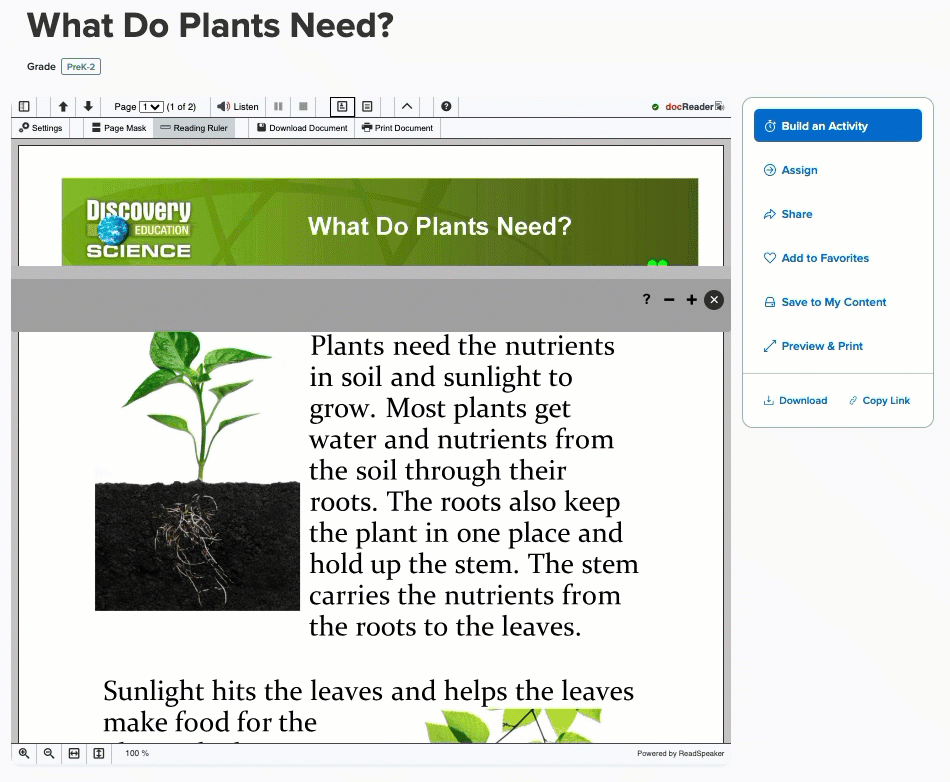
Task: Switch to layout view mode
Action: coord(342,107)
